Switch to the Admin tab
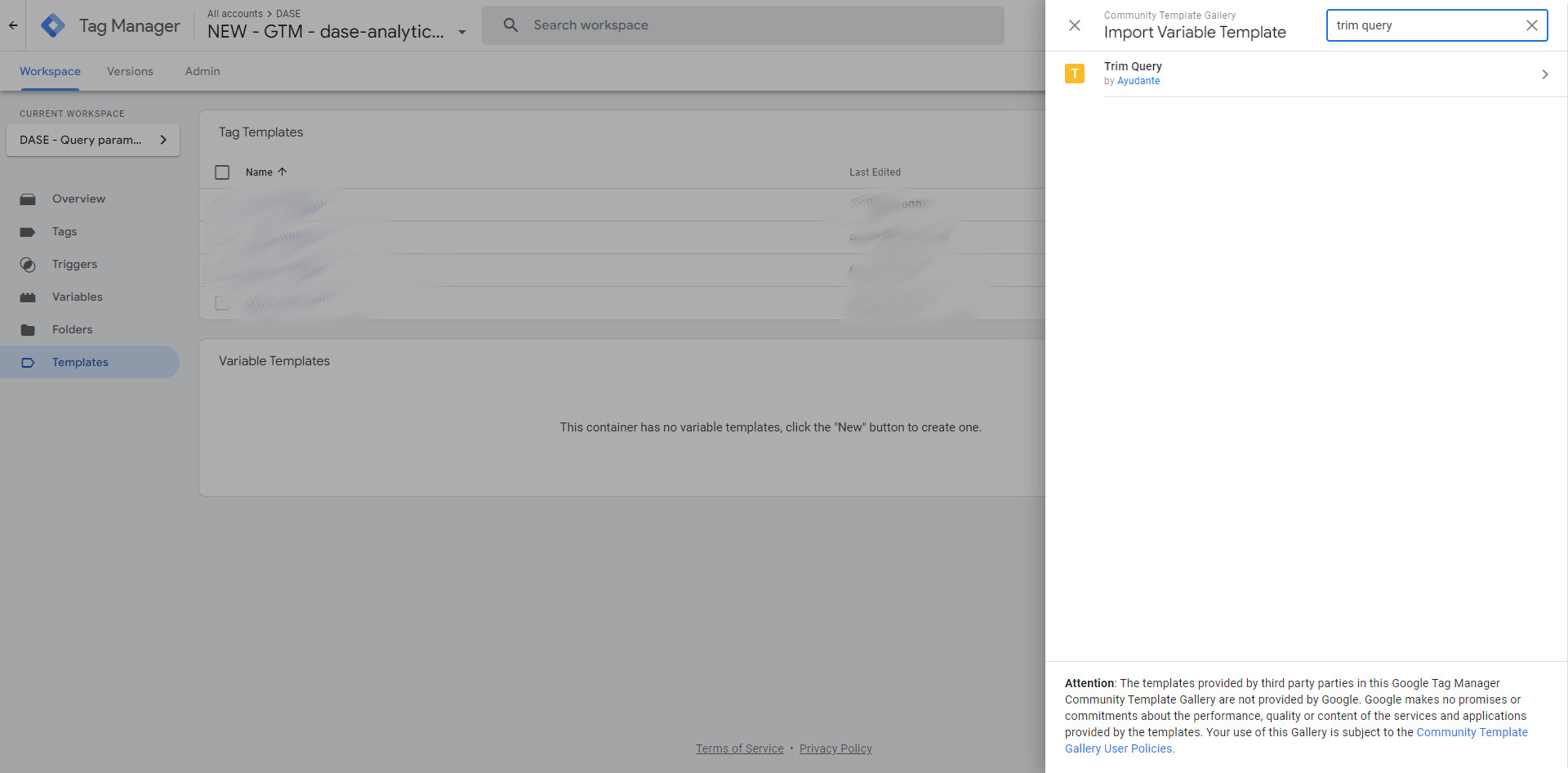This screenshot has height=773, width=1568. 203,71
